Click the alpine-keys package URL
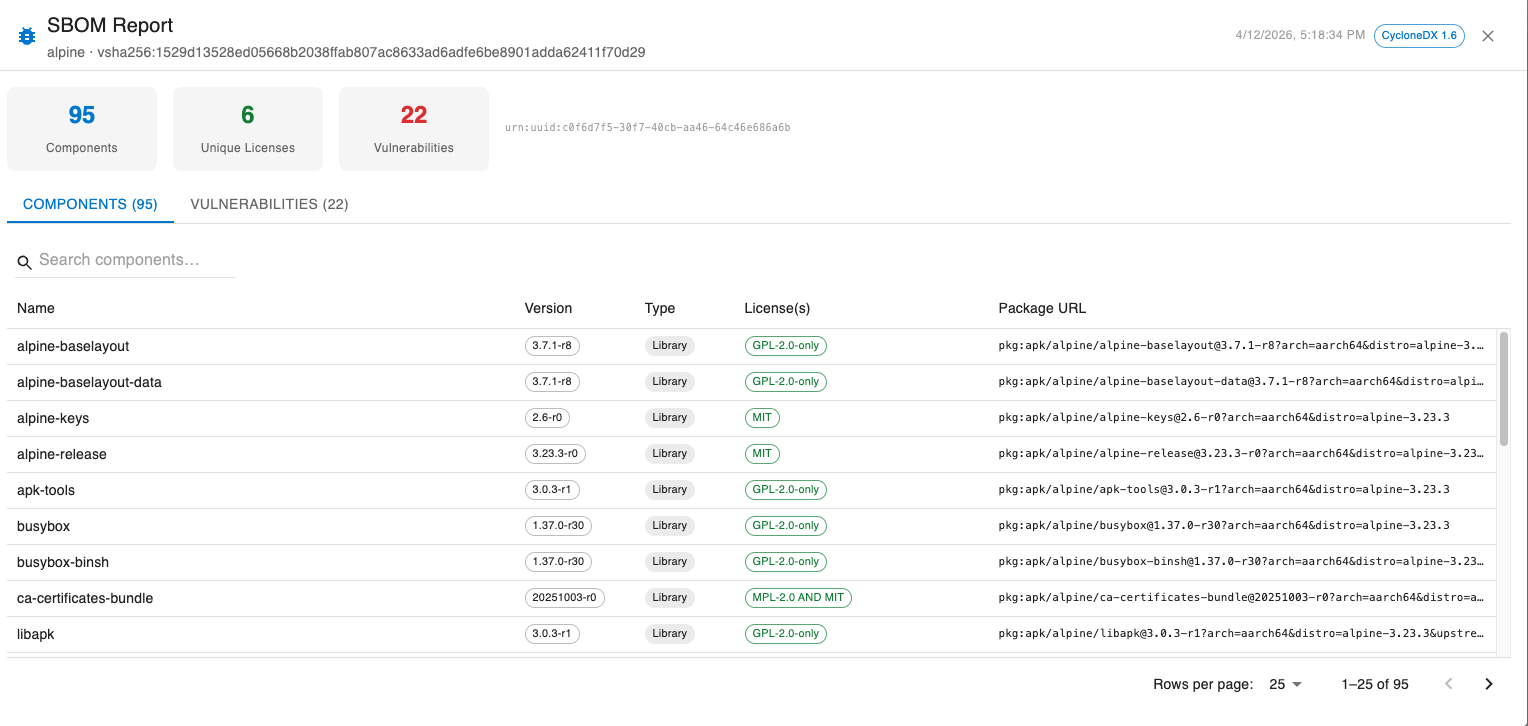Image resolution: width=1528 pixels, height=726 pixels. (x=1223, y=418)
